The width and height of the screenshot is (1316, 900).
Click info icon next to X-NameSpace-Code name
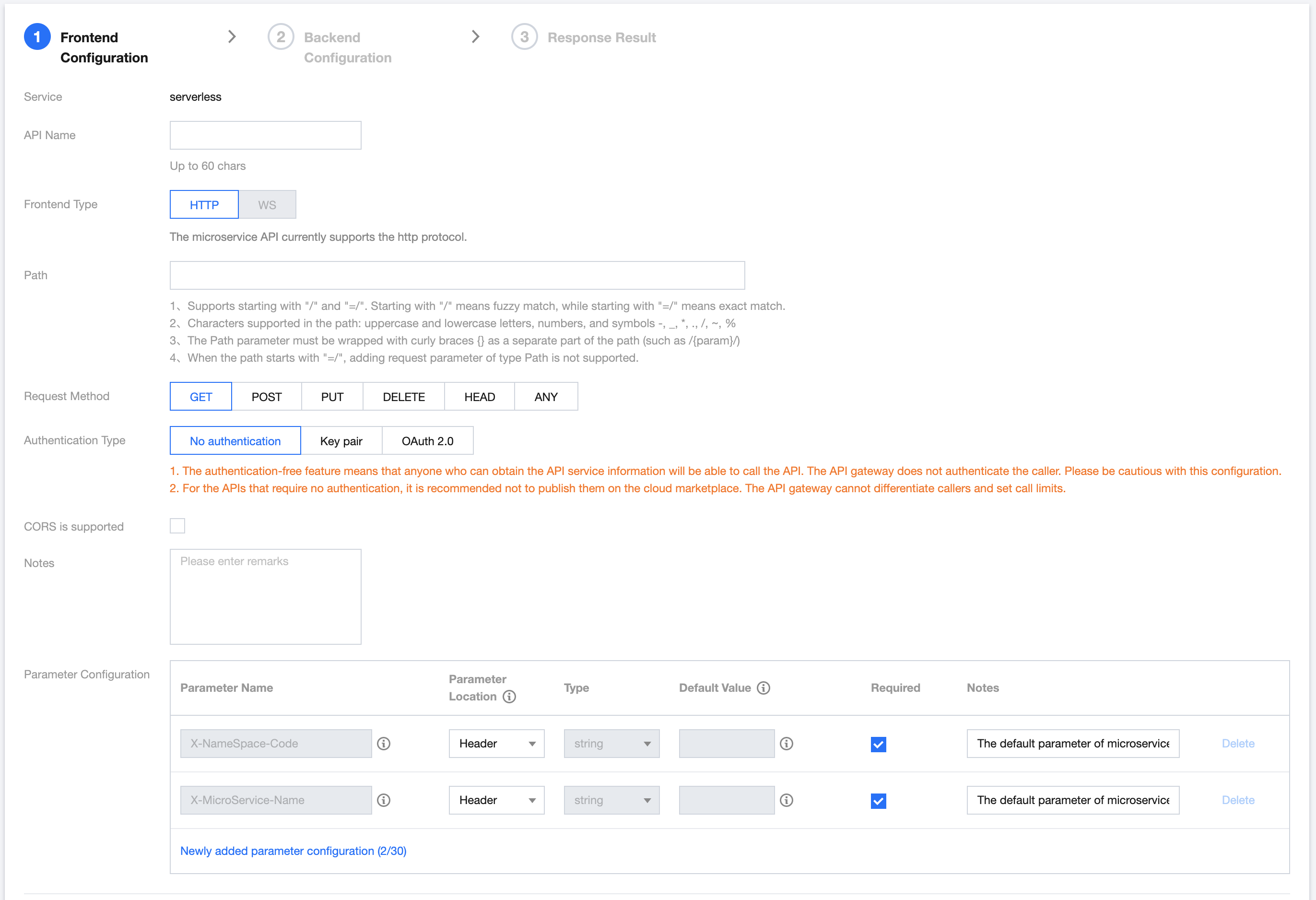(x=383, y=744)
